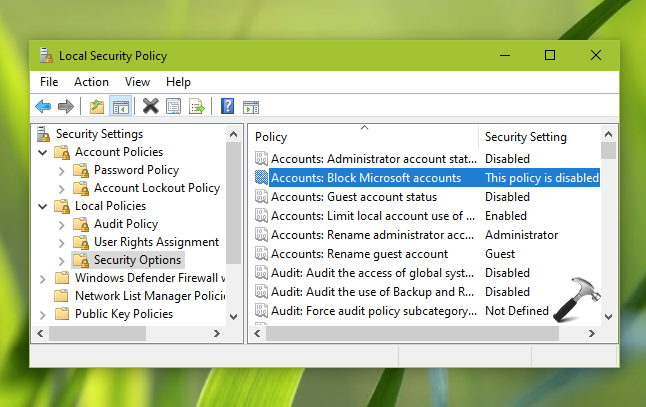Open Properties via toolbar icon
The image size is (646, 407).
point(173,106)
